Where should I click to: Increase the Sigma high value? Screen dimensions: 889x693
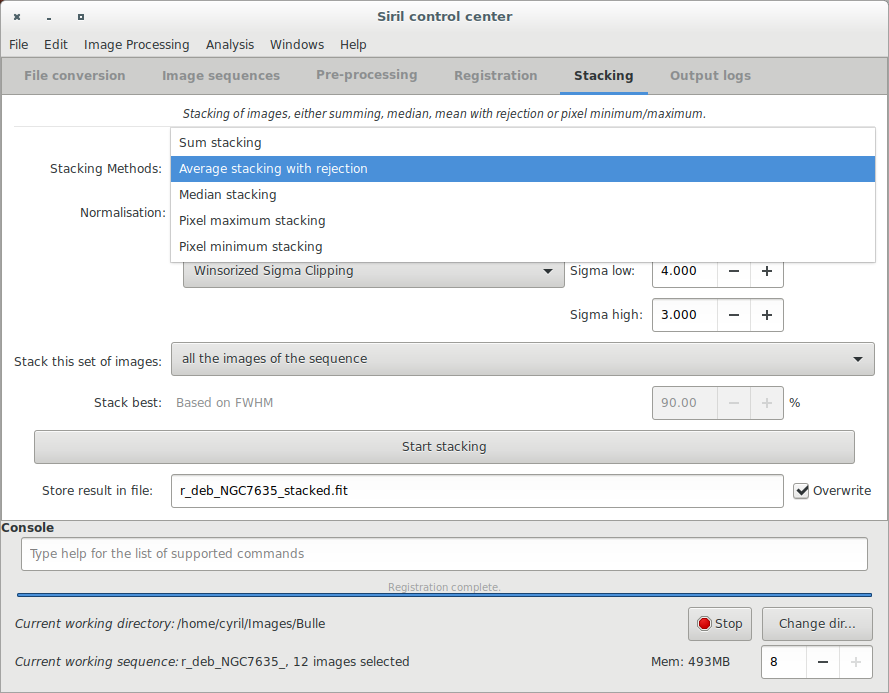click(x=767, y=315)
